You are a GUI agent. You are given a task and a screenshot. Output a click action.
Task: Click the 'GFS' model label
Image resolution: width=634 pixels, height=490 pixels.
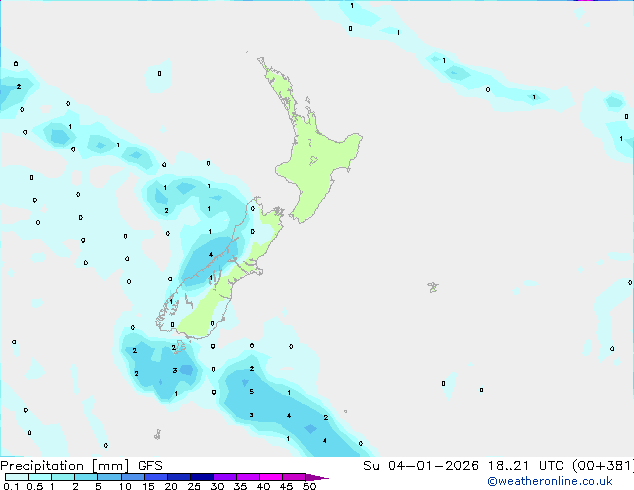pos(150,466)
